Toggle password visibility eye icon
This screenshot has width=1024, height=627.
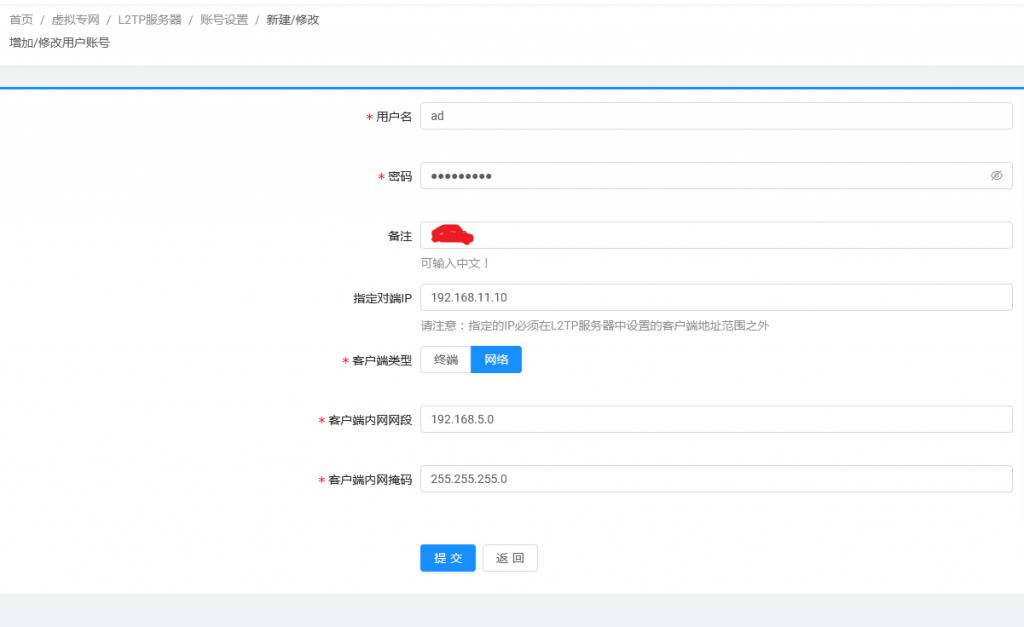pyautogui.click(x=996, y=176)
